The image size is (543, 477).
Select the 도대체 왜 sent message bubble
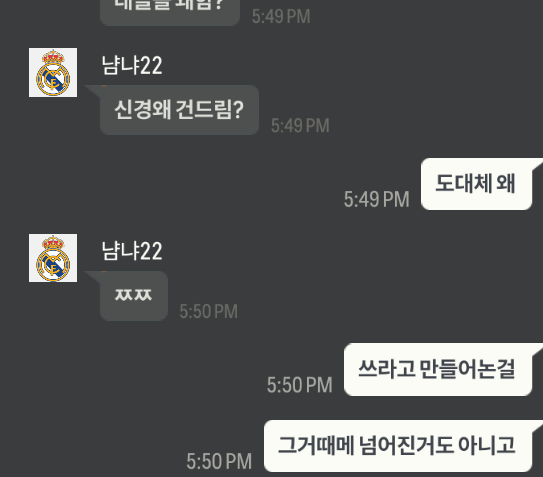click(477, 184)
